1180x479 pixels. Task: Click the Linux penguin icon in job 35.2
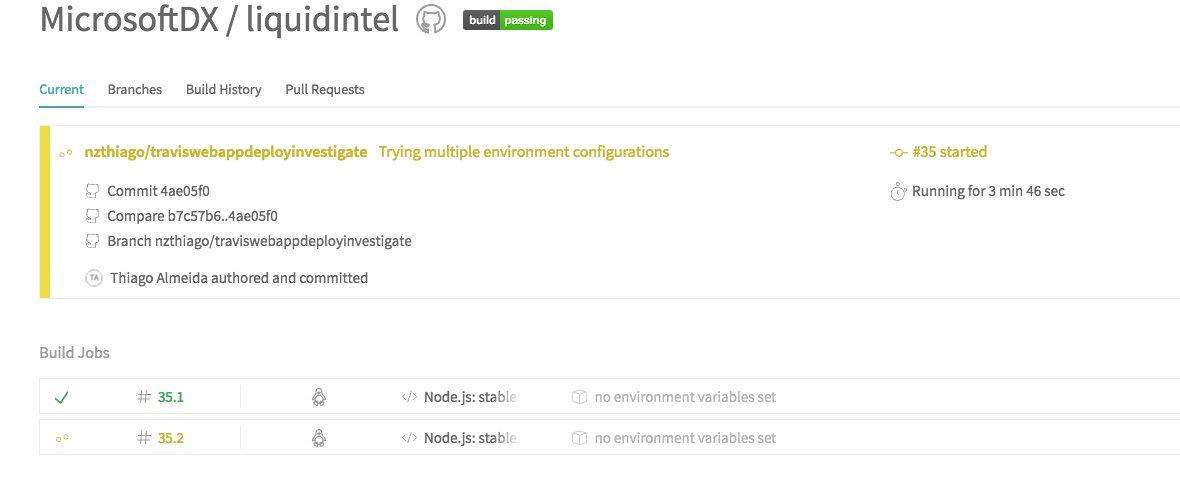(318, 438)
